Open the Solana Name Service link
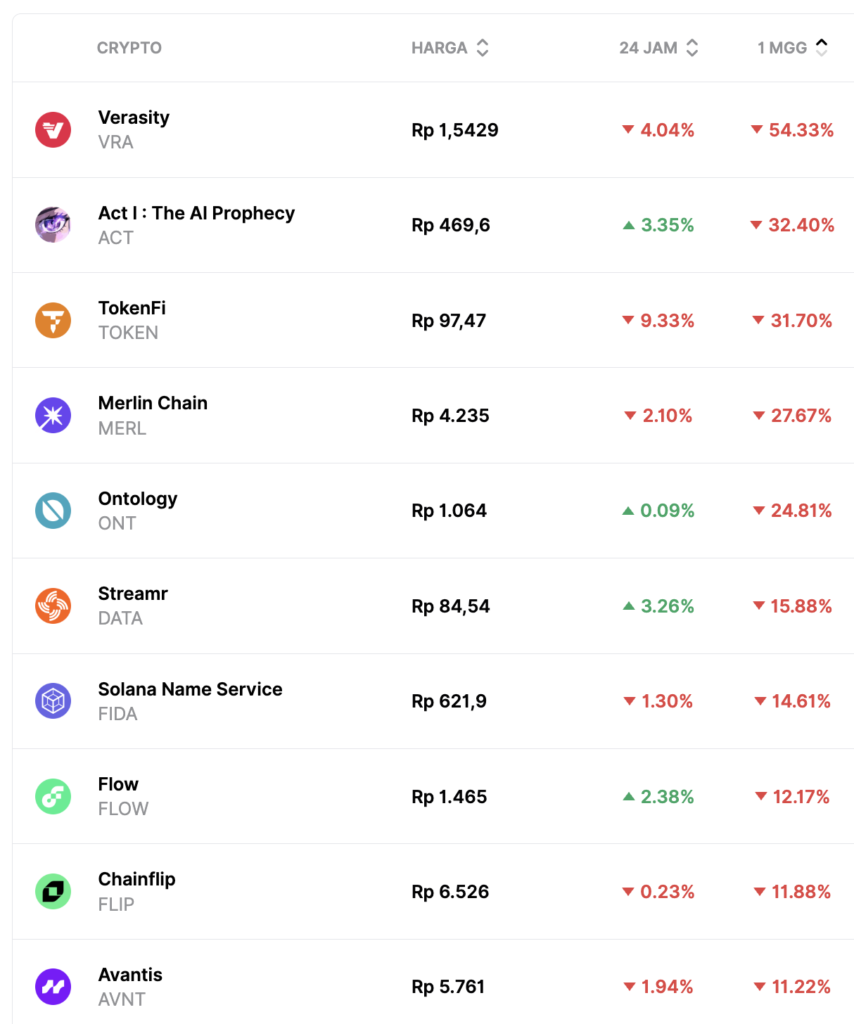This screenshot has width=854, height=1024. 190,689
